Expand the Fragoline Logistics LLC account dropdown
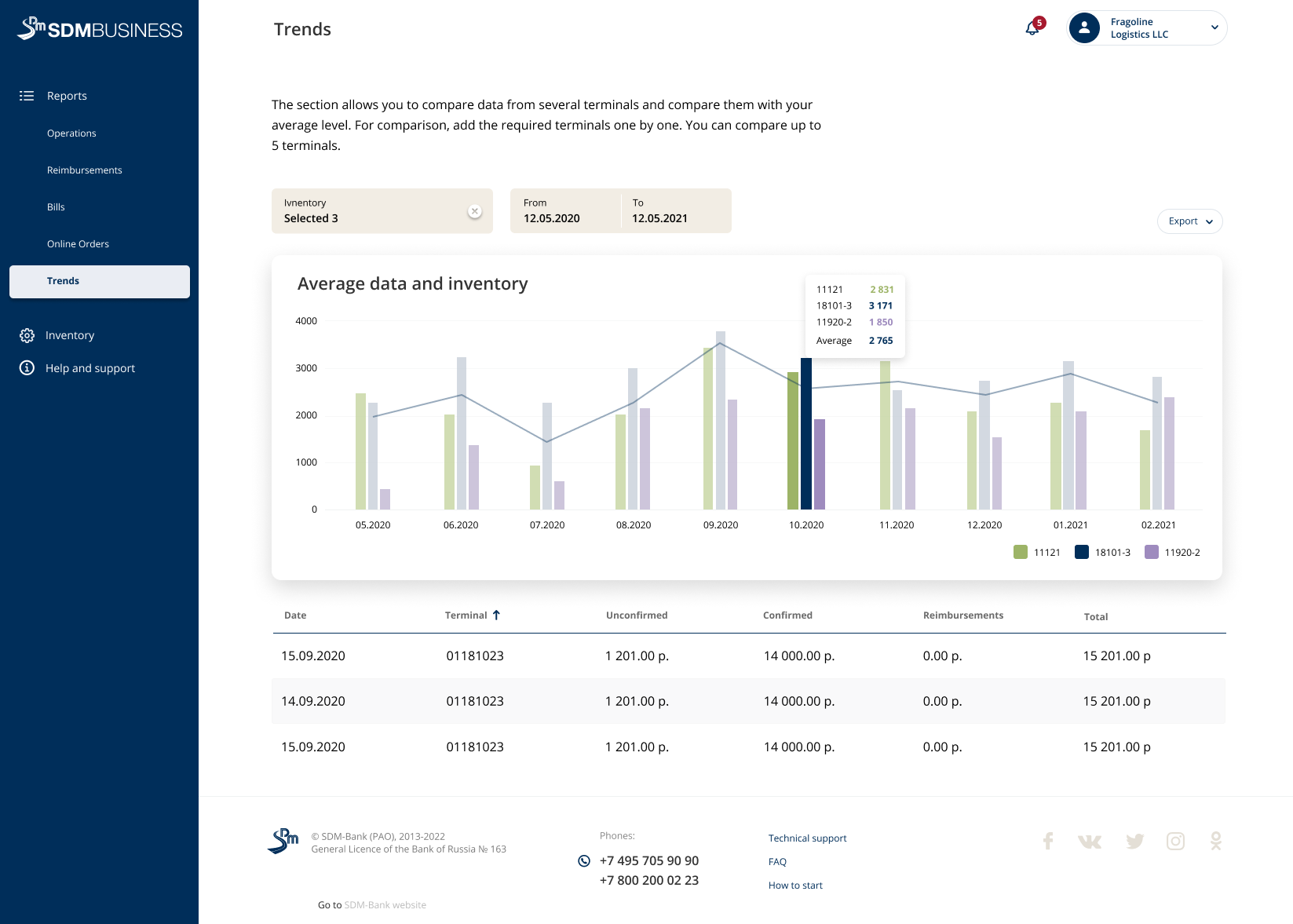The width and height of the screenshot is (1293, 924). pyautogui.click(x=1214, y=27)
